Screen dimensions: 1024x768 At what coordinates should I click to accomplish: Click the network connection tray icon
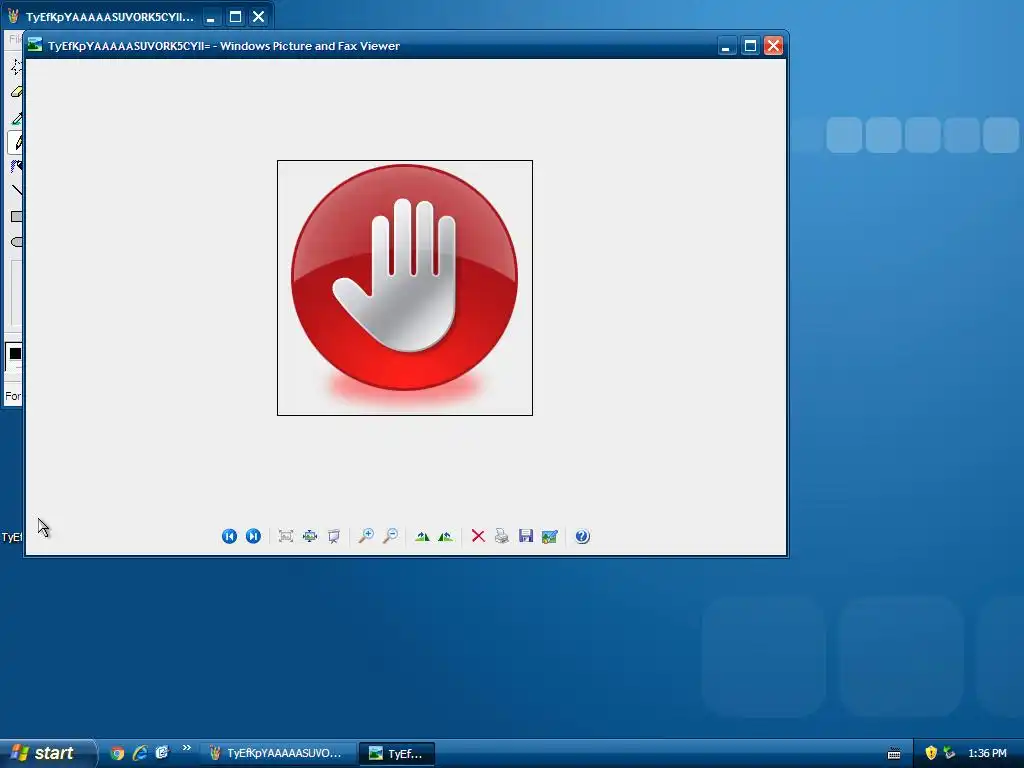point(949,753)
